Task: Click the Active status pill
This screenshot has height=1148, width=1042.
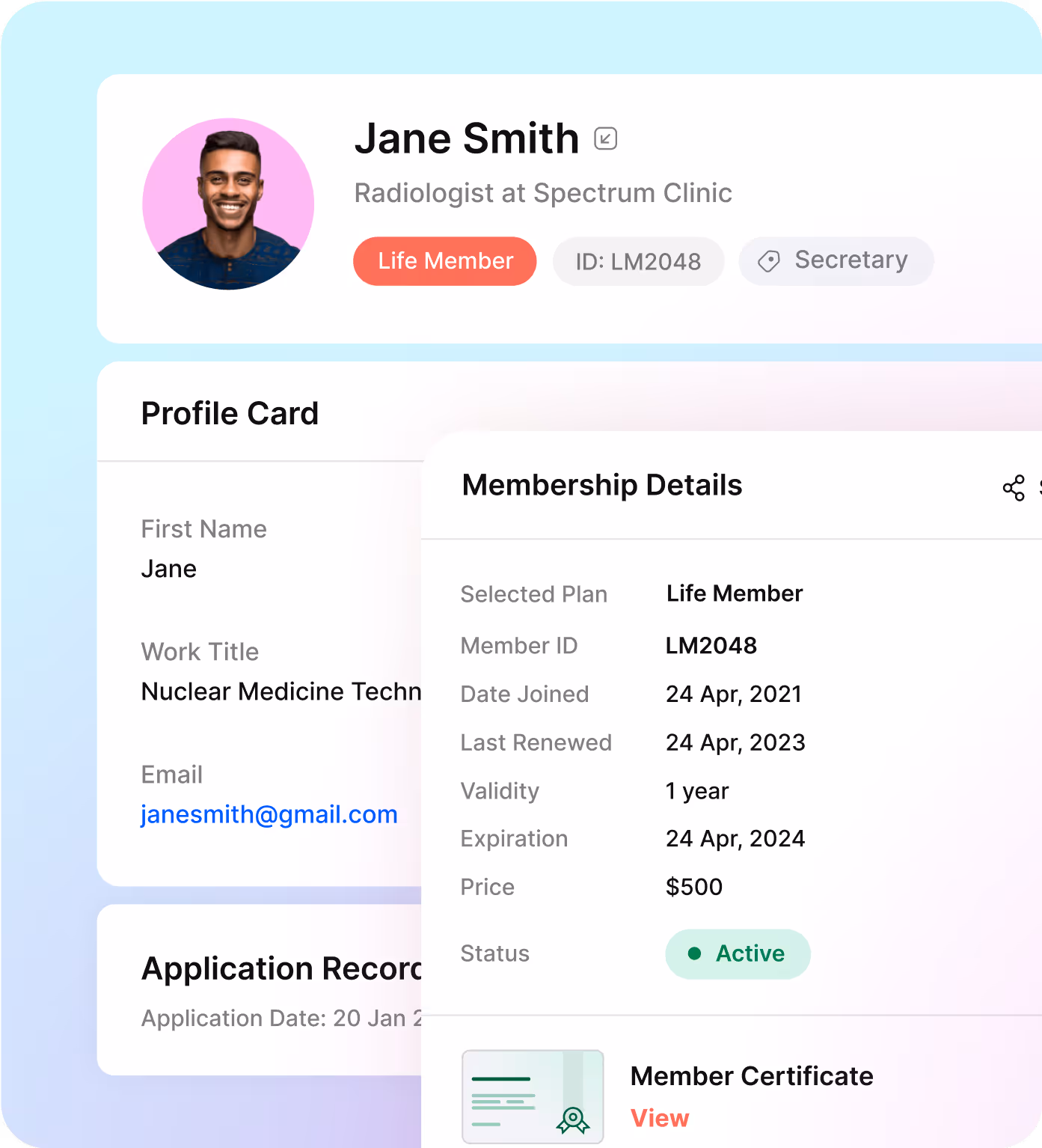Action: (x=738, y=953)
